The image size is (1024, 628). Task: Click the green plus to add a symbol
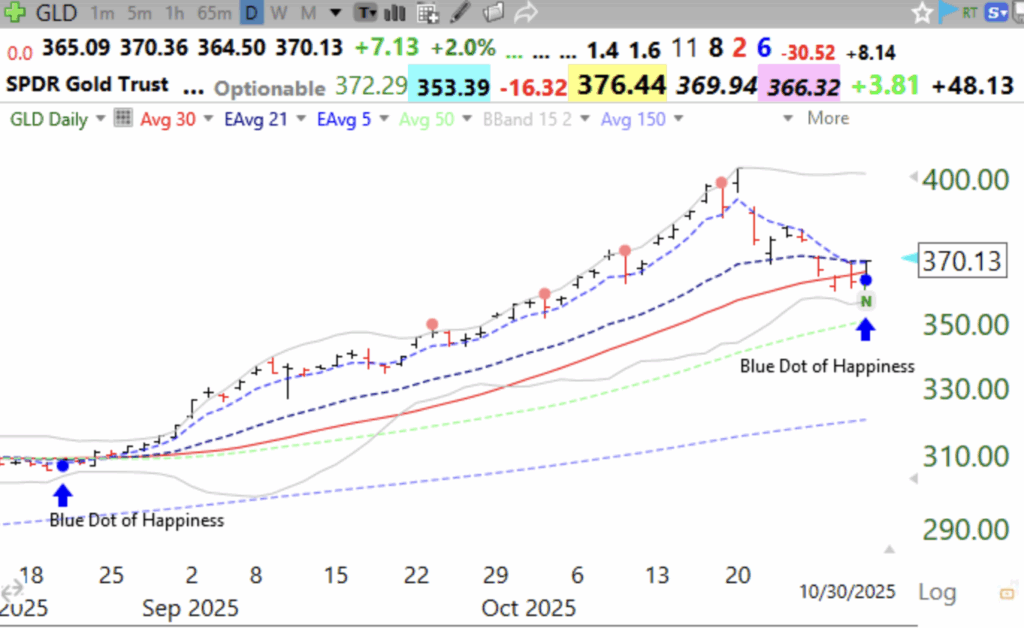tap(13, 13)
